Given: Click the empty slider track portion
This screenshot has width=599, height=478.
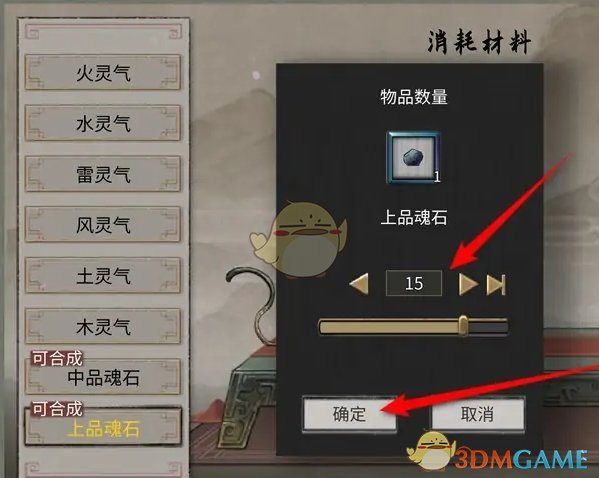Looking at the screenshot, I should 488,327.
